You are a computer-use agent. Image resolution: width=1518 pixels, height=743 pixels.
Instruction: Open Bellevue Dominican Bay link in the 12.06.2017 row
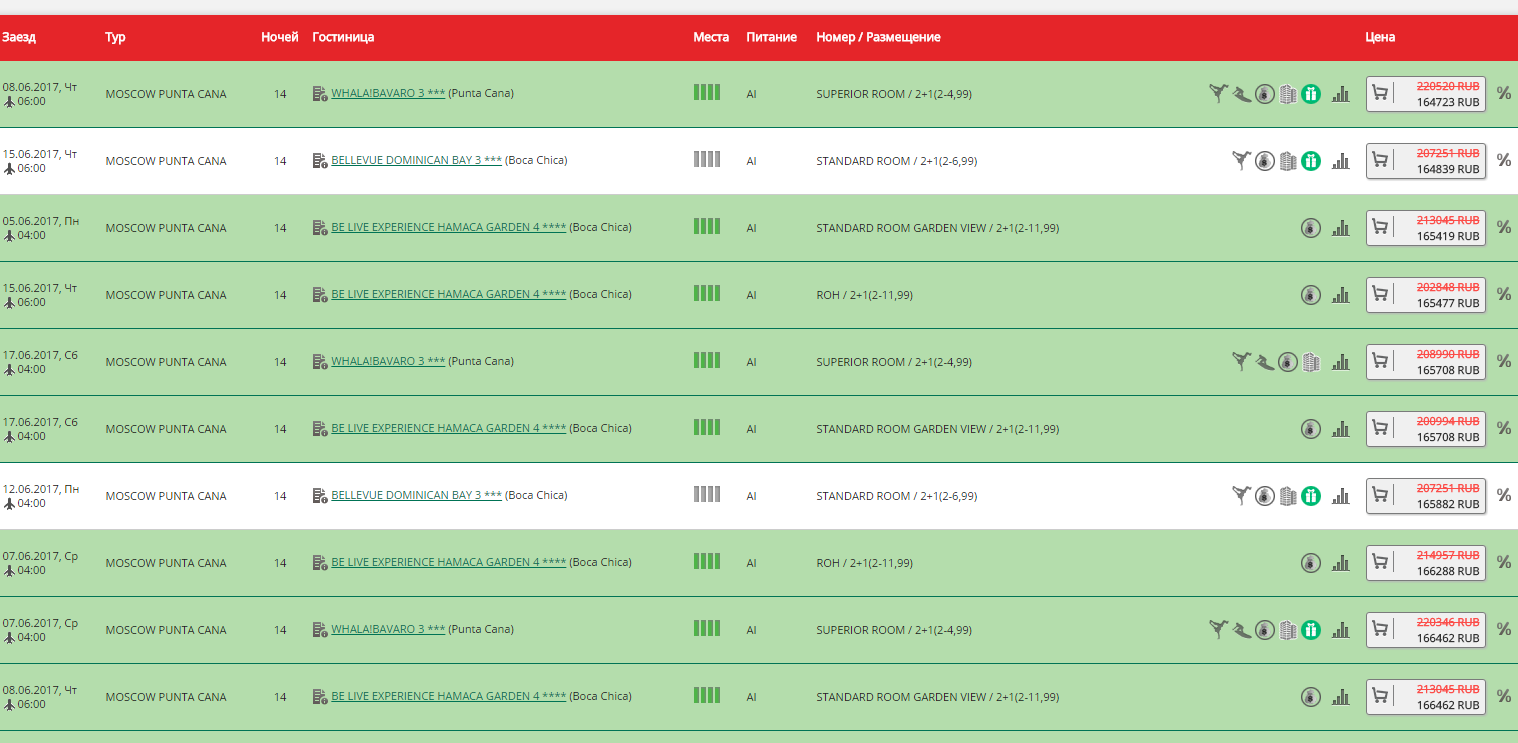pos(416,495)
